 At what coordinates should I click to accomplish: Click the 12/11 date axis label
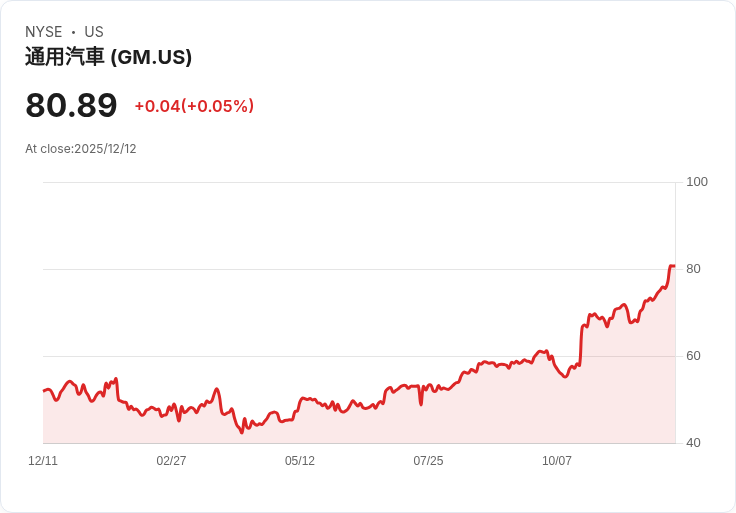click(x=43, y=461)
